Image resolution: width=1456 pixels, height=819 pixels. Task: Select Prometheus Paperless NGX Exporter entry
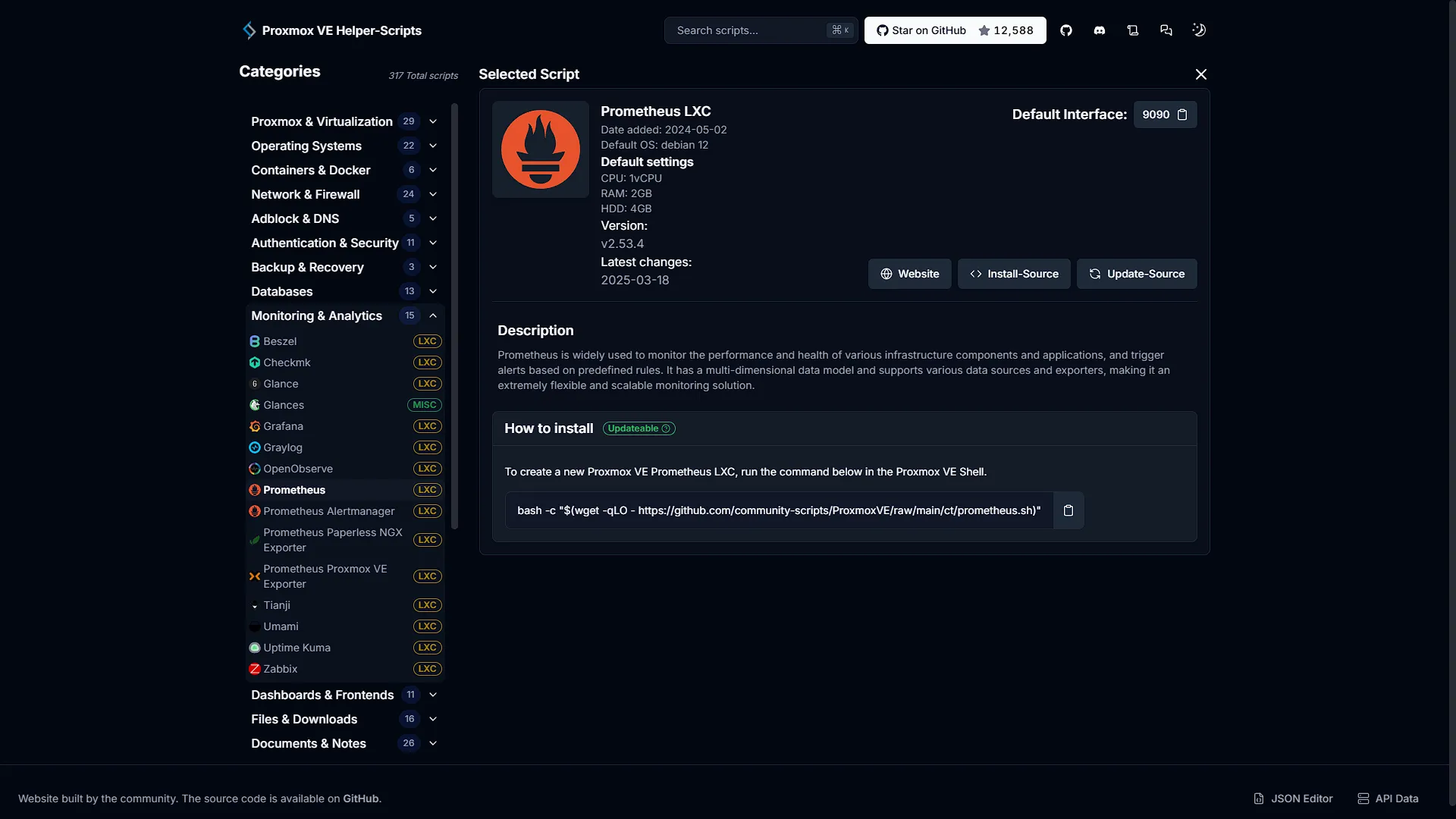(x=345, y=540)
